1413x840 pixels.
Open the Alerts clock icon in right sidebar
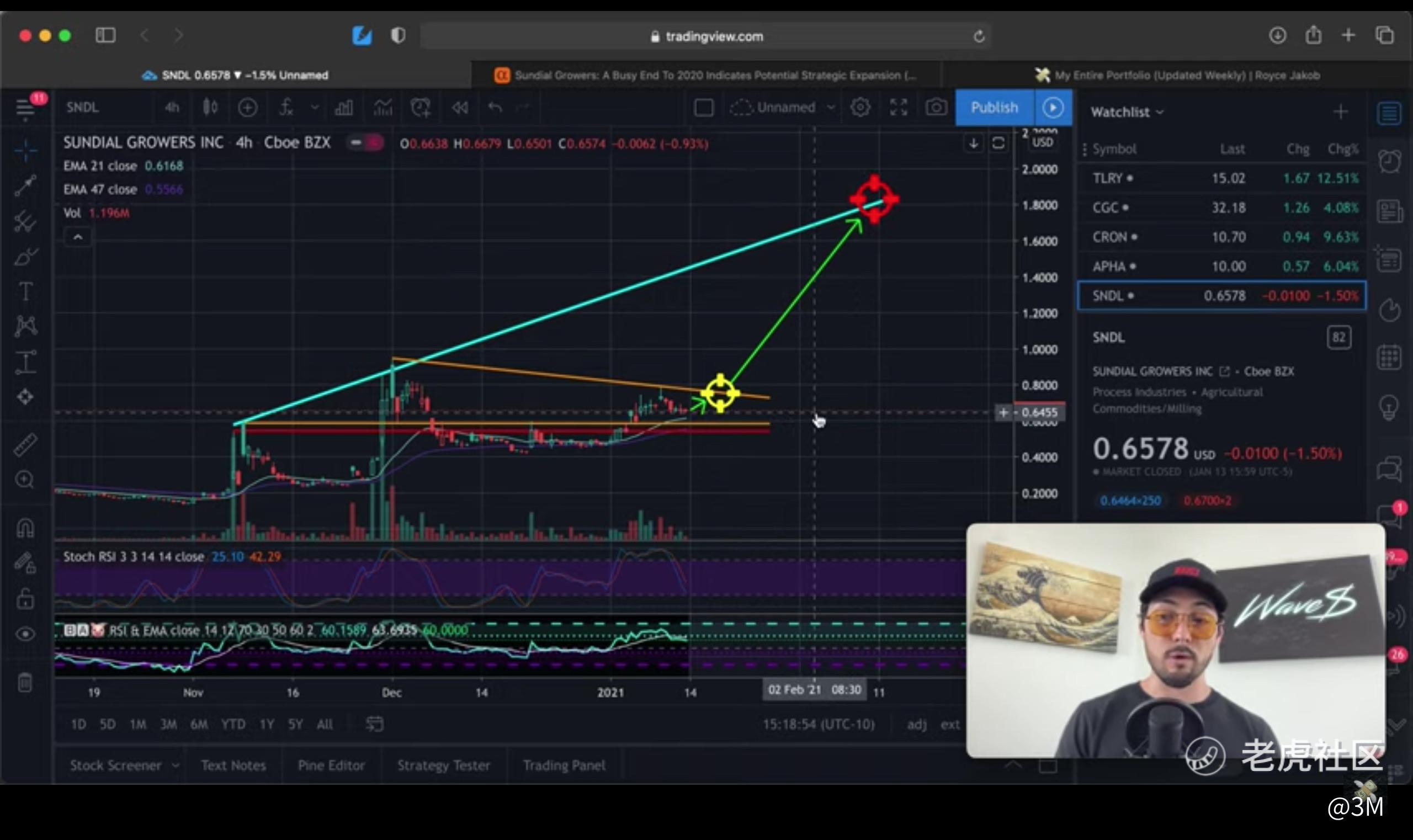(1389, 162)
